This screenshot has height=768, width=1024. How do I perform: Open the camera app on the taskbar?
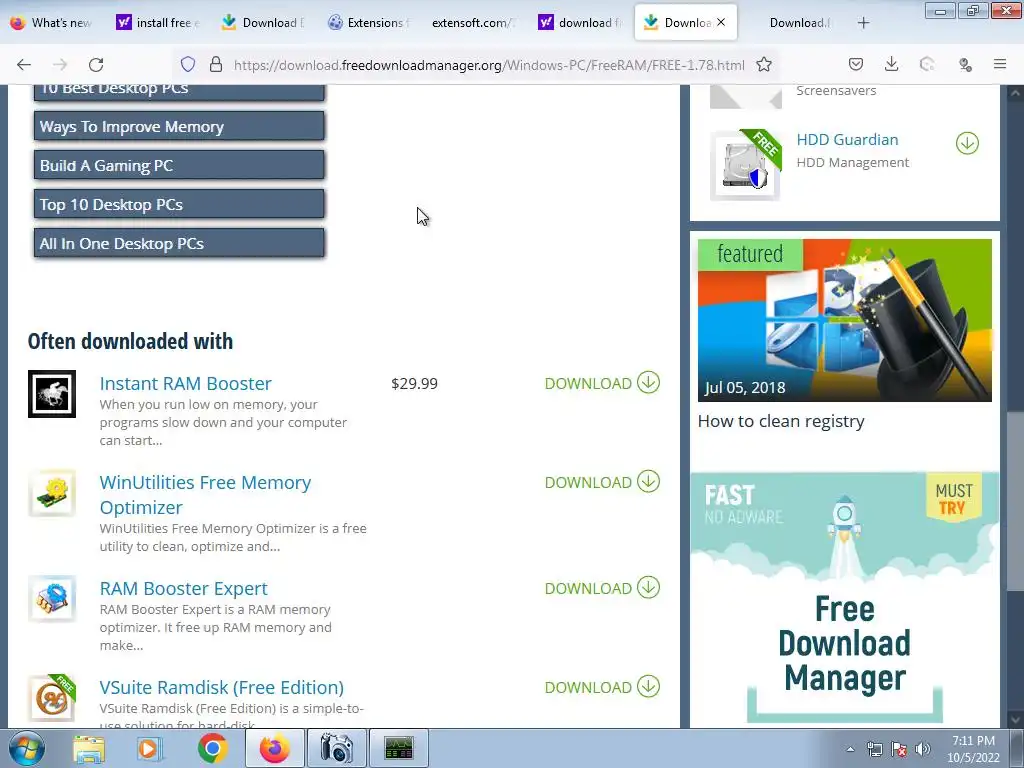coord(336,748)
